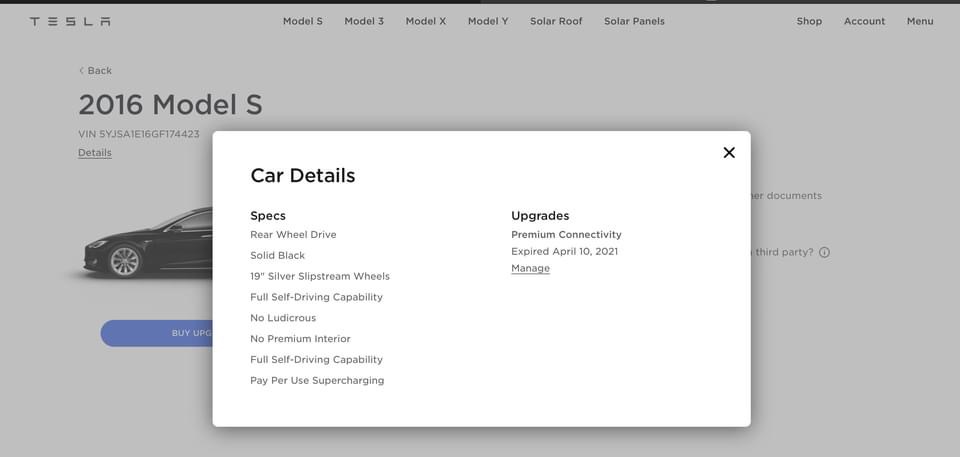Click the info icon beside third party question
Image resolution: width=960 pixels, height=457 pixels.
pos(825,253)
